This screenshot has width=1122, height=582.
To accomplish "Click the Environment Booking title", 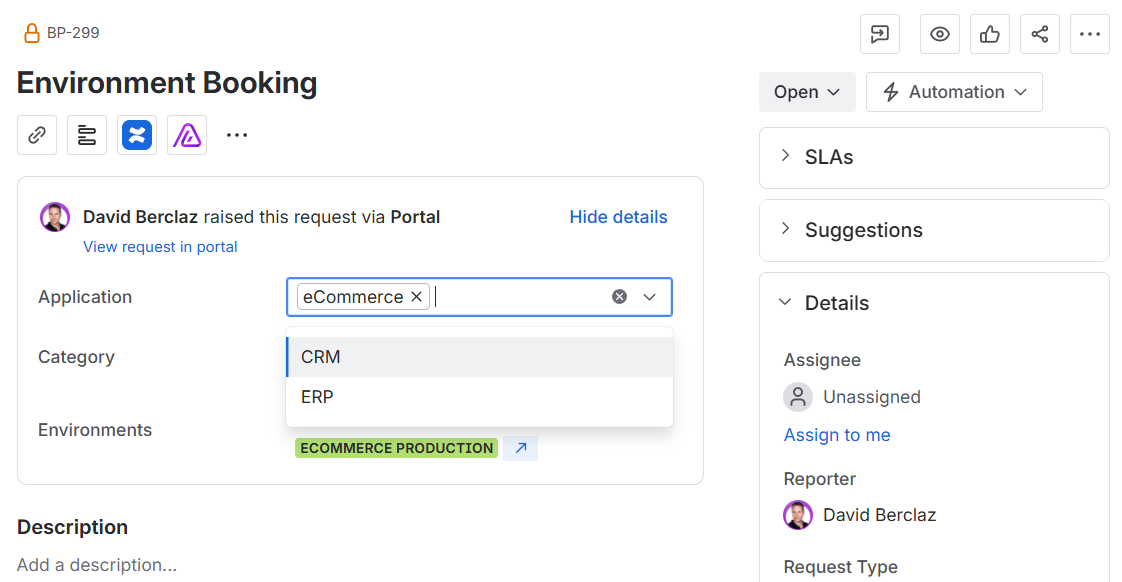I will point(167,82).
